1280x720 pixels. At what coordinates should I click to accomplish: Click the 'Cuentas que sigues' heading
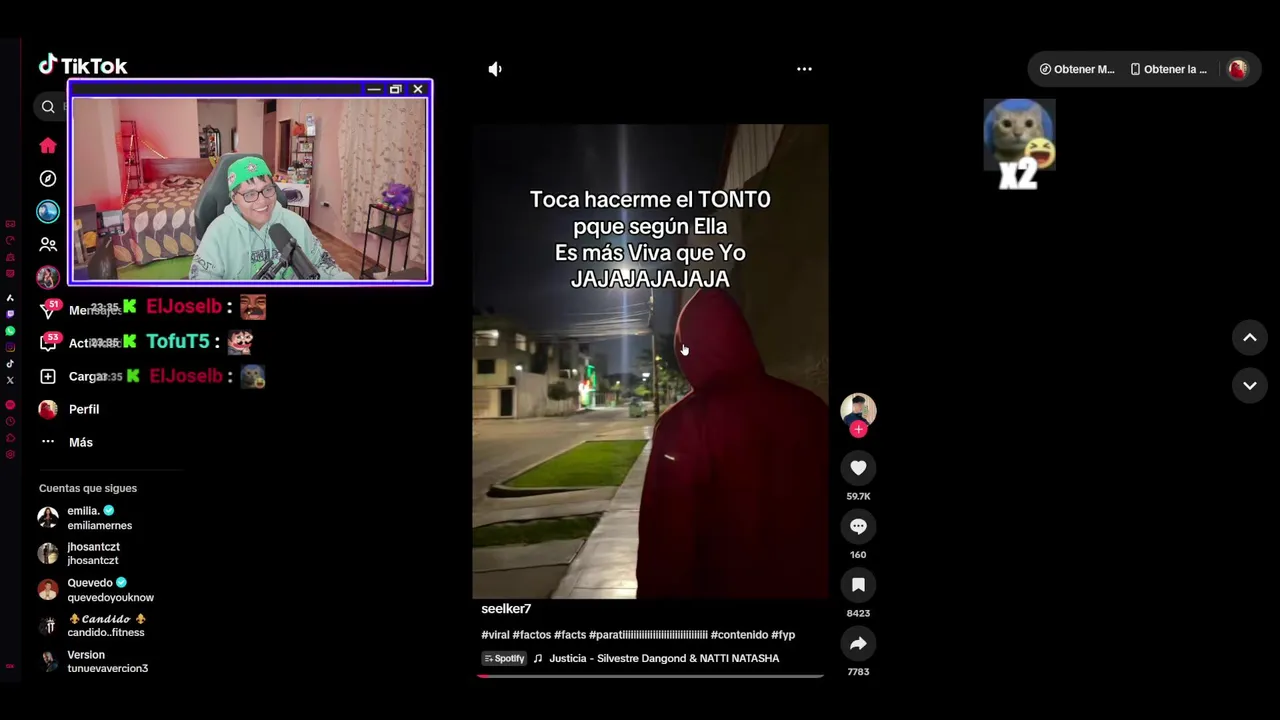pyautogui.click(x=88, y=488)
